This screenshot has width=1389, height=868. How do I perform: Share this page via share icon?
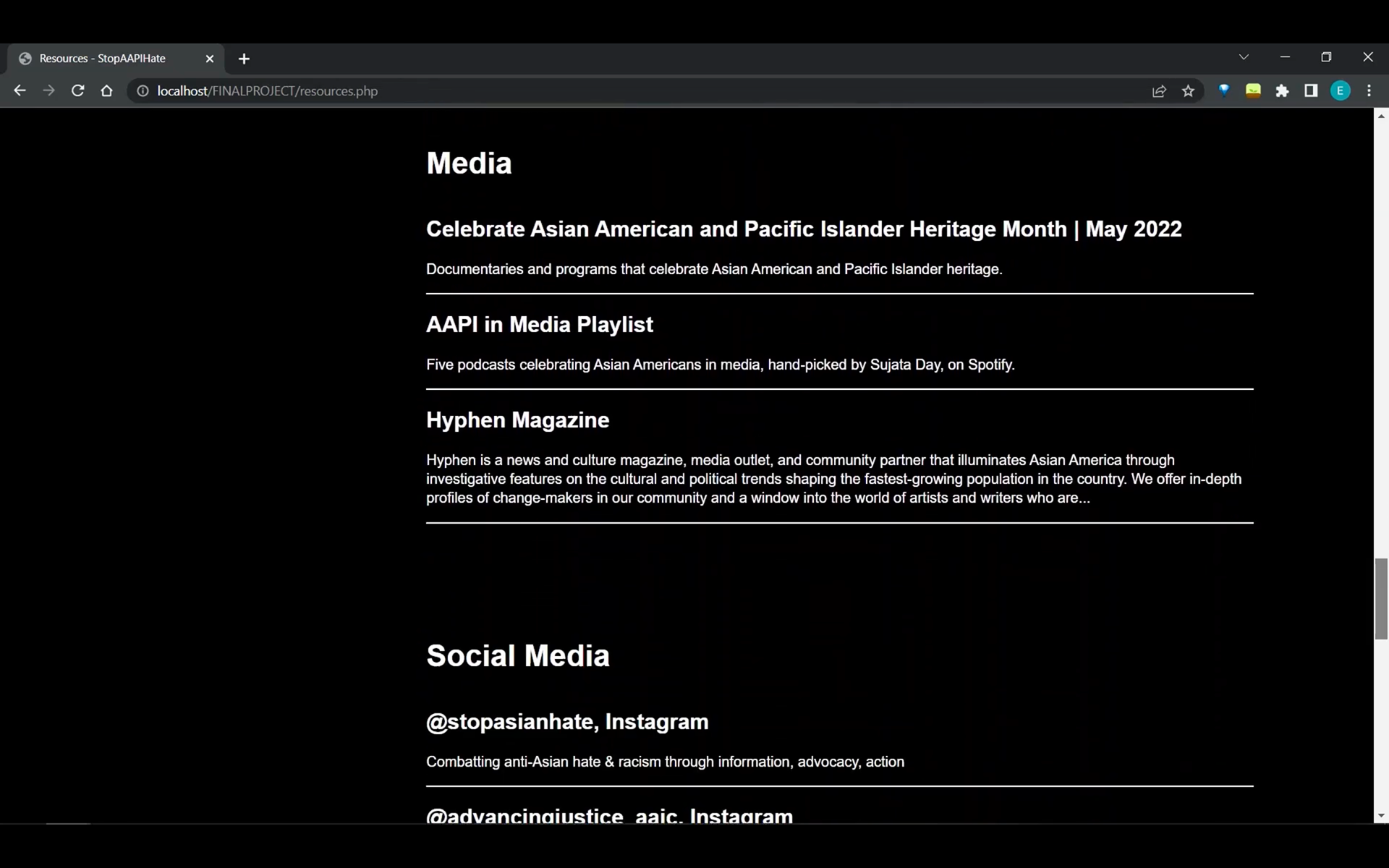(1159, 90)
